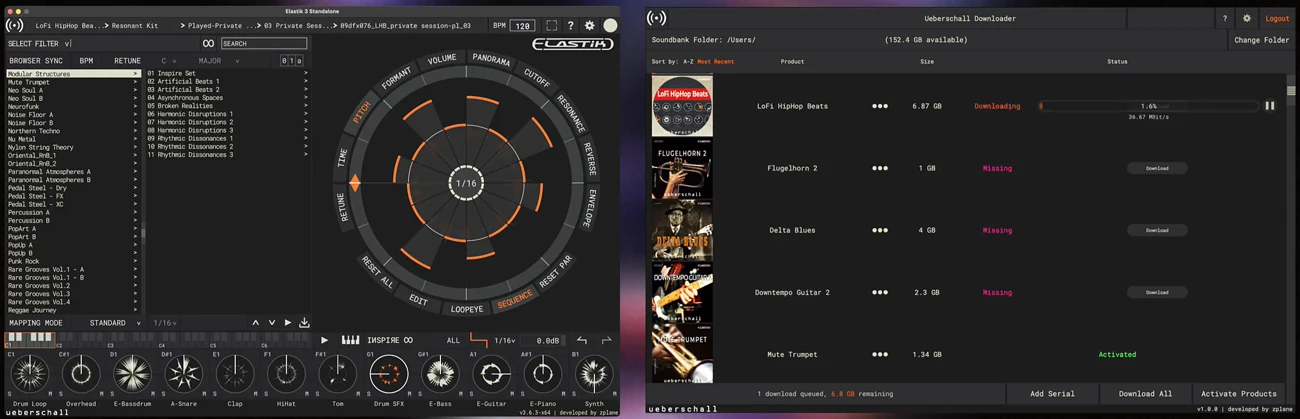Sort products by A-Z
The width and height of the screenshot is (1300, 419).
coord(687,62)
